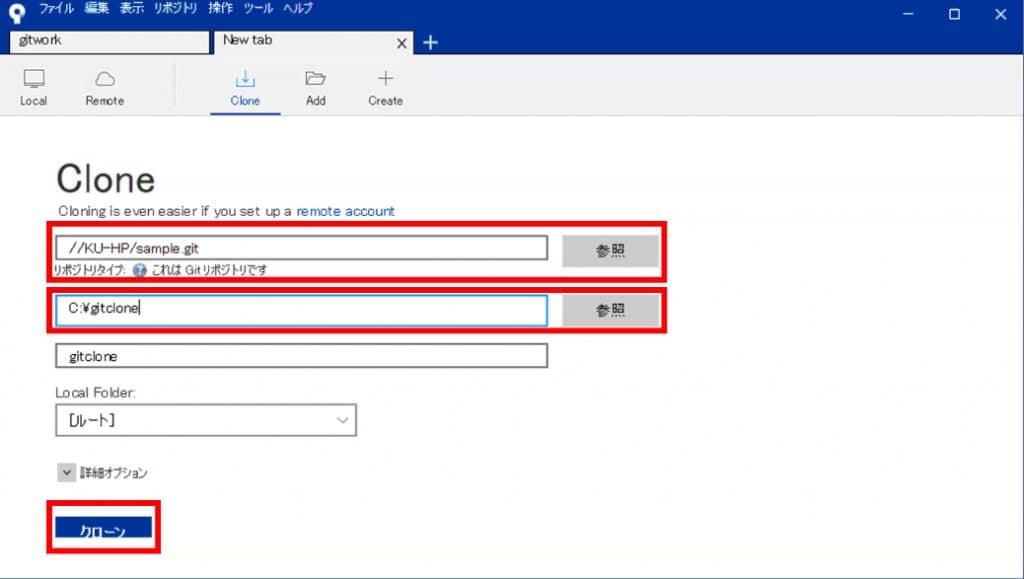1024x579 pixels.
Task: Click 参照 next to the repository URL
Action: (609, 250)
